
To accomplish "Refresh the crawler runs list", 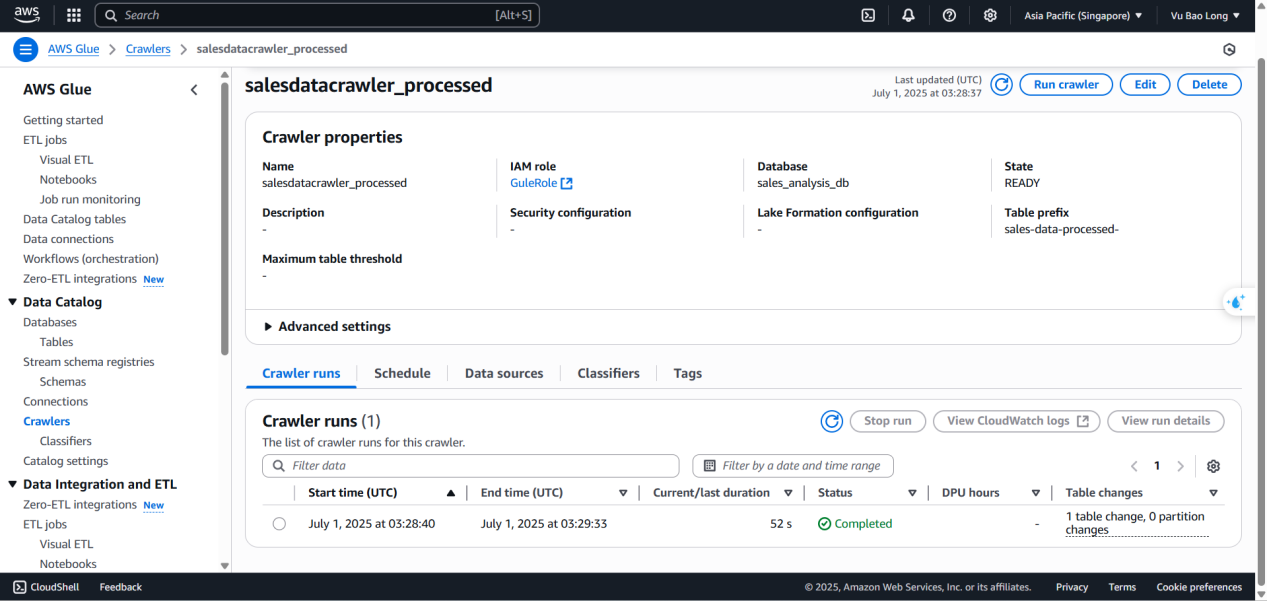I will point(831,421).
